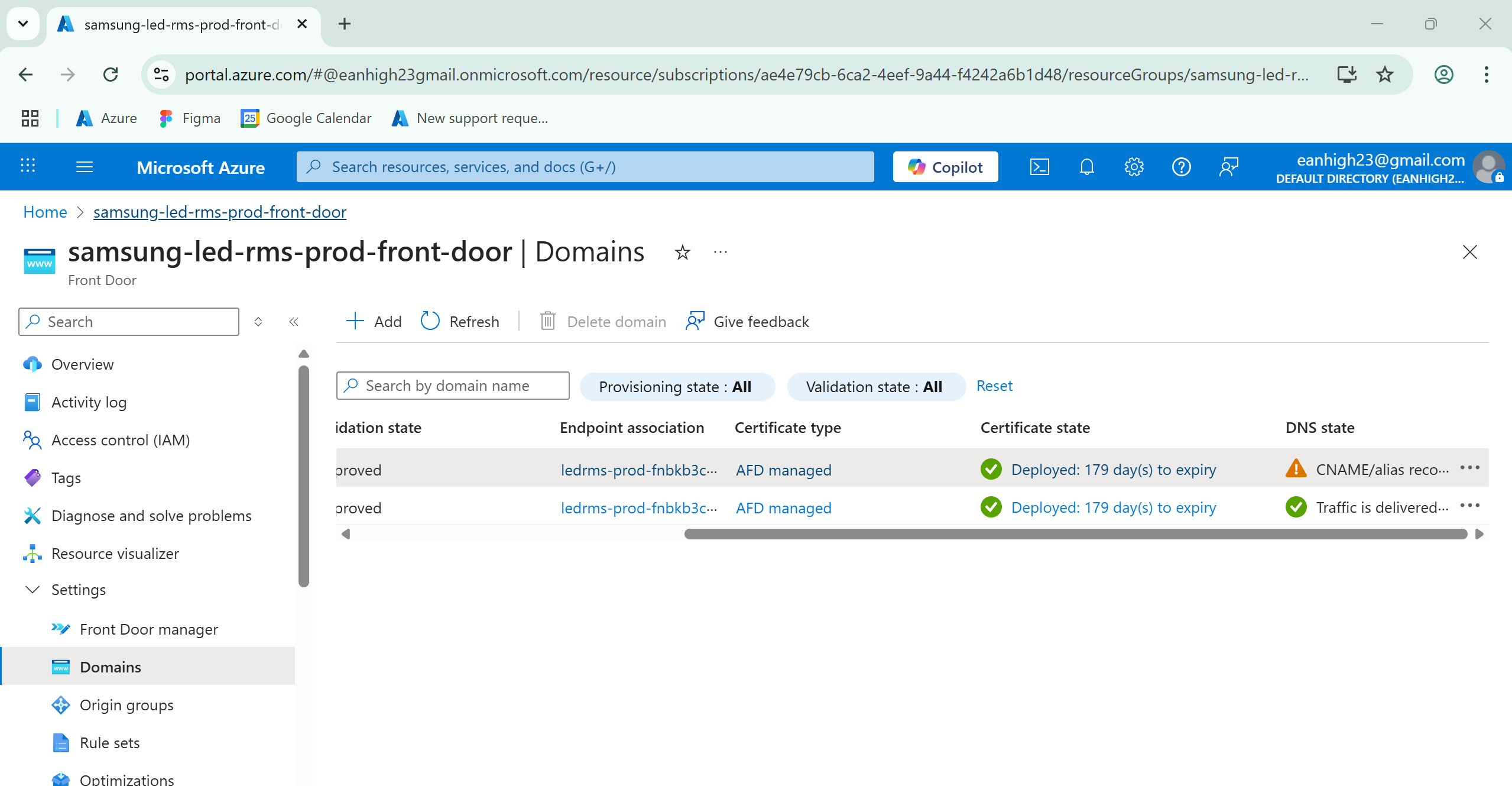
Task: Open Origin groups
Action: (x=126, y=705)
